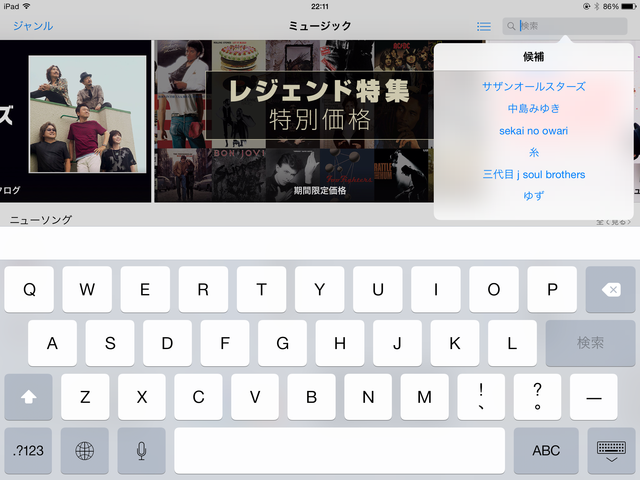Hide the keyboard with the dismiss key
Viewport: 640px width, 480px height.
point(611,451)
